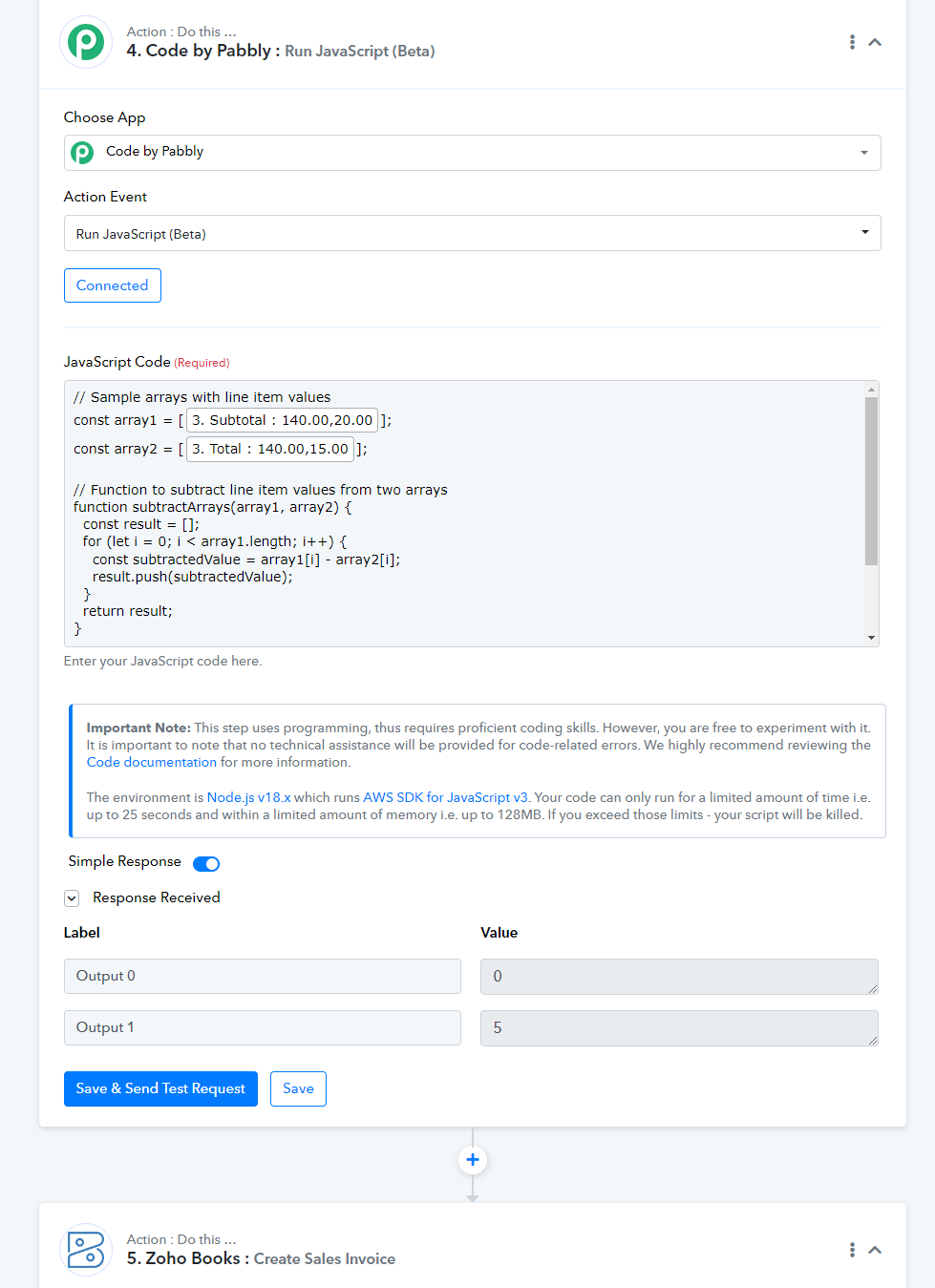Click the code editor scrollbar thumb
Screen dimensions: 935x1288
coord(871,481)
